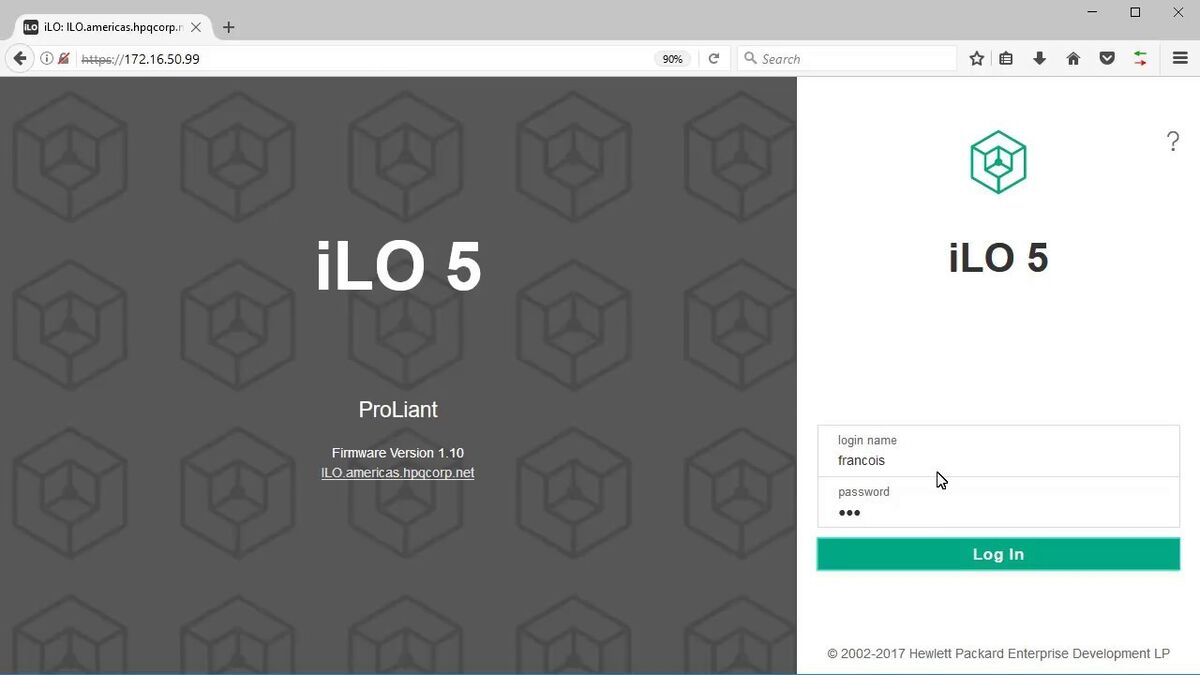Maximize the browser window
1200x675 pixels.
pyautogui.click(x=1135, y=12)
